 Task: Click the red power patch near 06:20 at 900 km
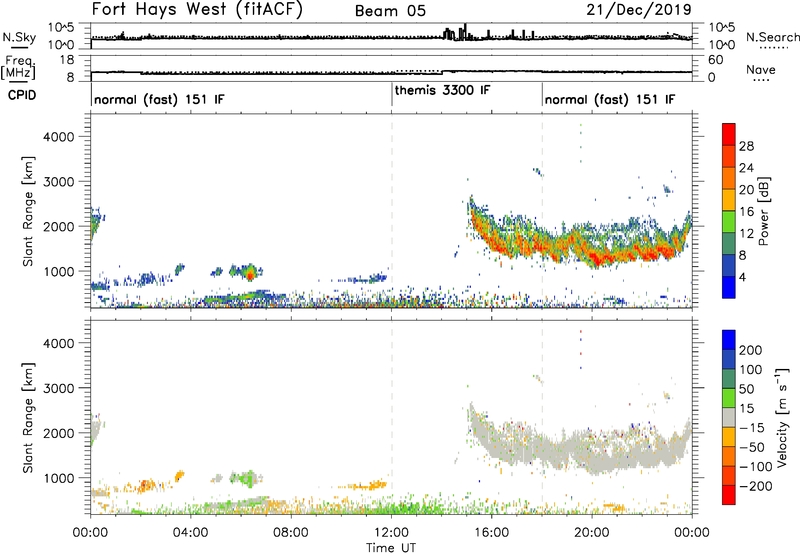250,274
